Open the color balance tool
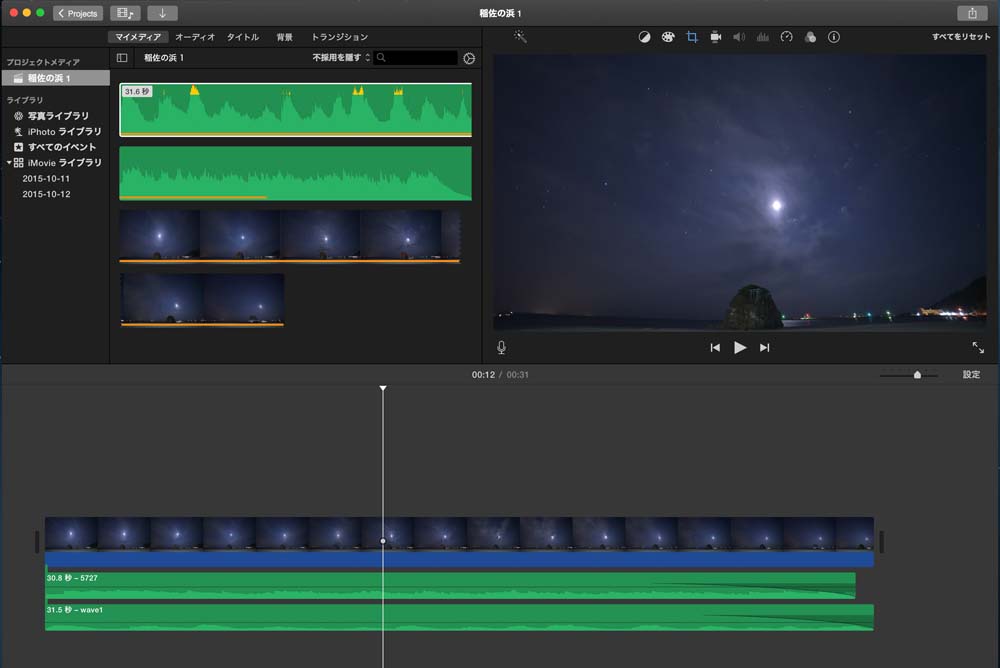Viewport: 1000px width, 668px height. click(644, 37)
